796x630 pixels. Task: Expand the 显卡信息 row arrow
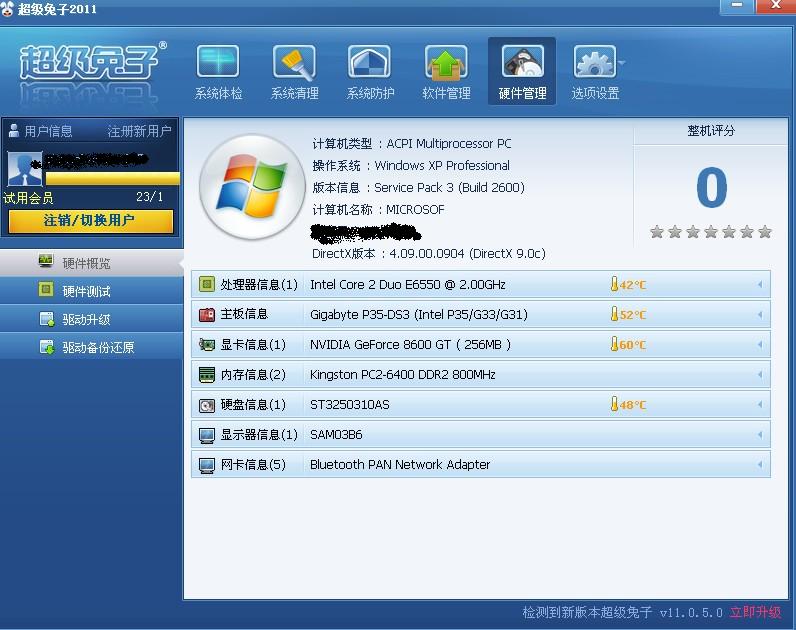point(760,344)
